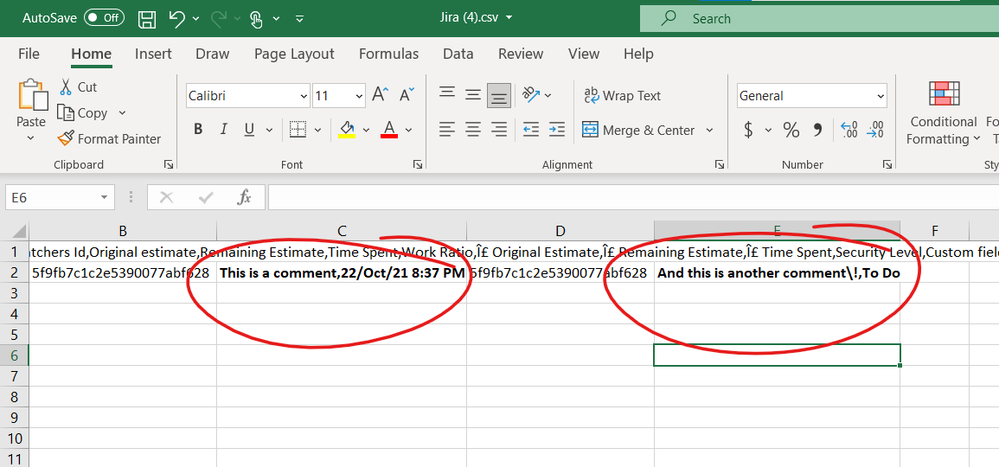The height and width of the screenshot is (467, 999).
Task: Click the Touch/Mouse Mode icon
Action: tap(256, 19)
